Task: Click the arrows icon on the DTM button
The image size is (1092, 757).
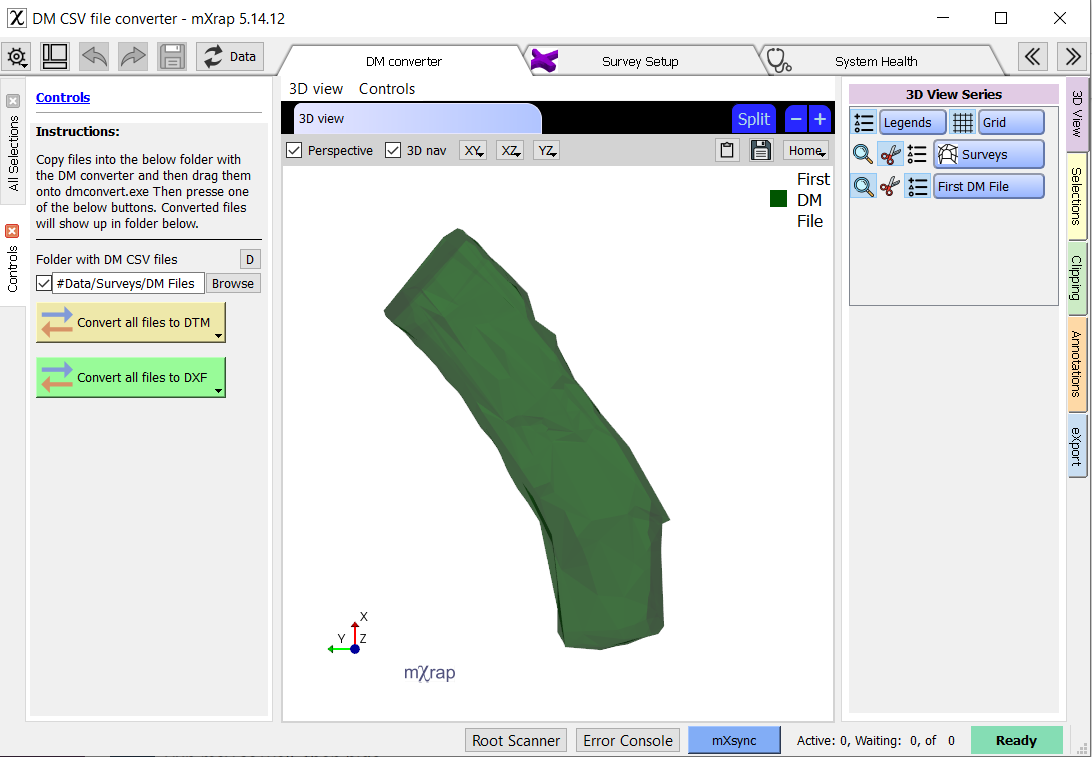Action: pyautogui.click(x=56, y=322)
